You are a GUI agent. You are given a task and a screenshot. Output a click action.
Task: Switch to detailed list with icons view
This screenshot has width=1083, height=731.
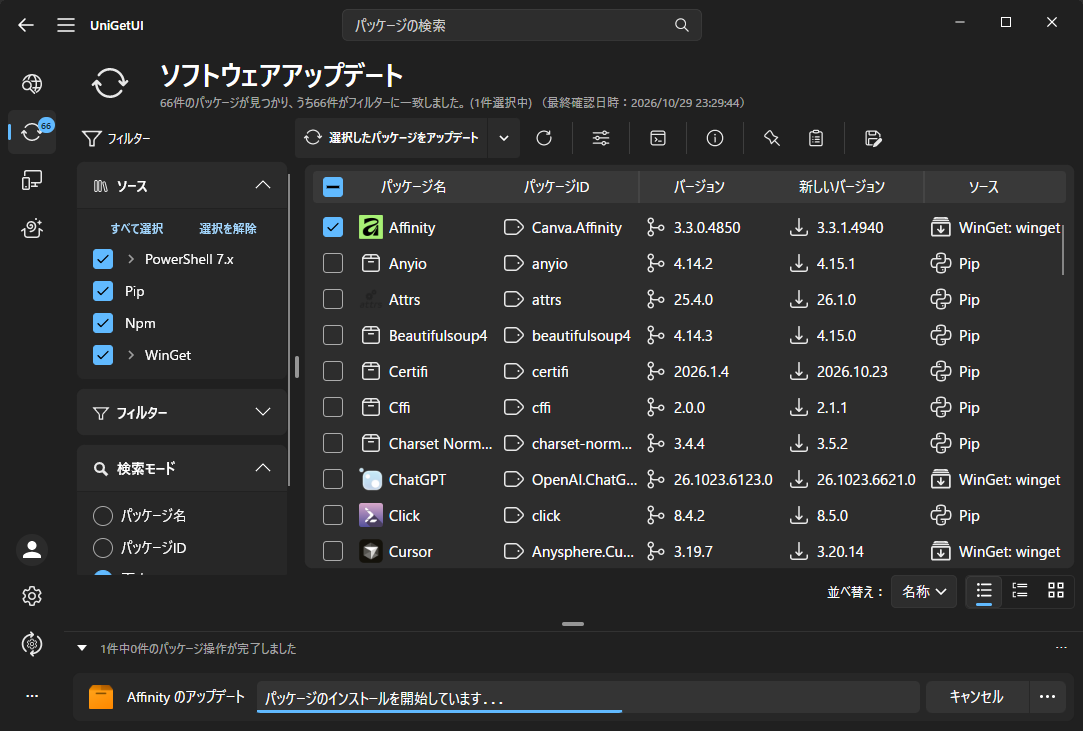pyautogui.click(x=1019, y=591)
